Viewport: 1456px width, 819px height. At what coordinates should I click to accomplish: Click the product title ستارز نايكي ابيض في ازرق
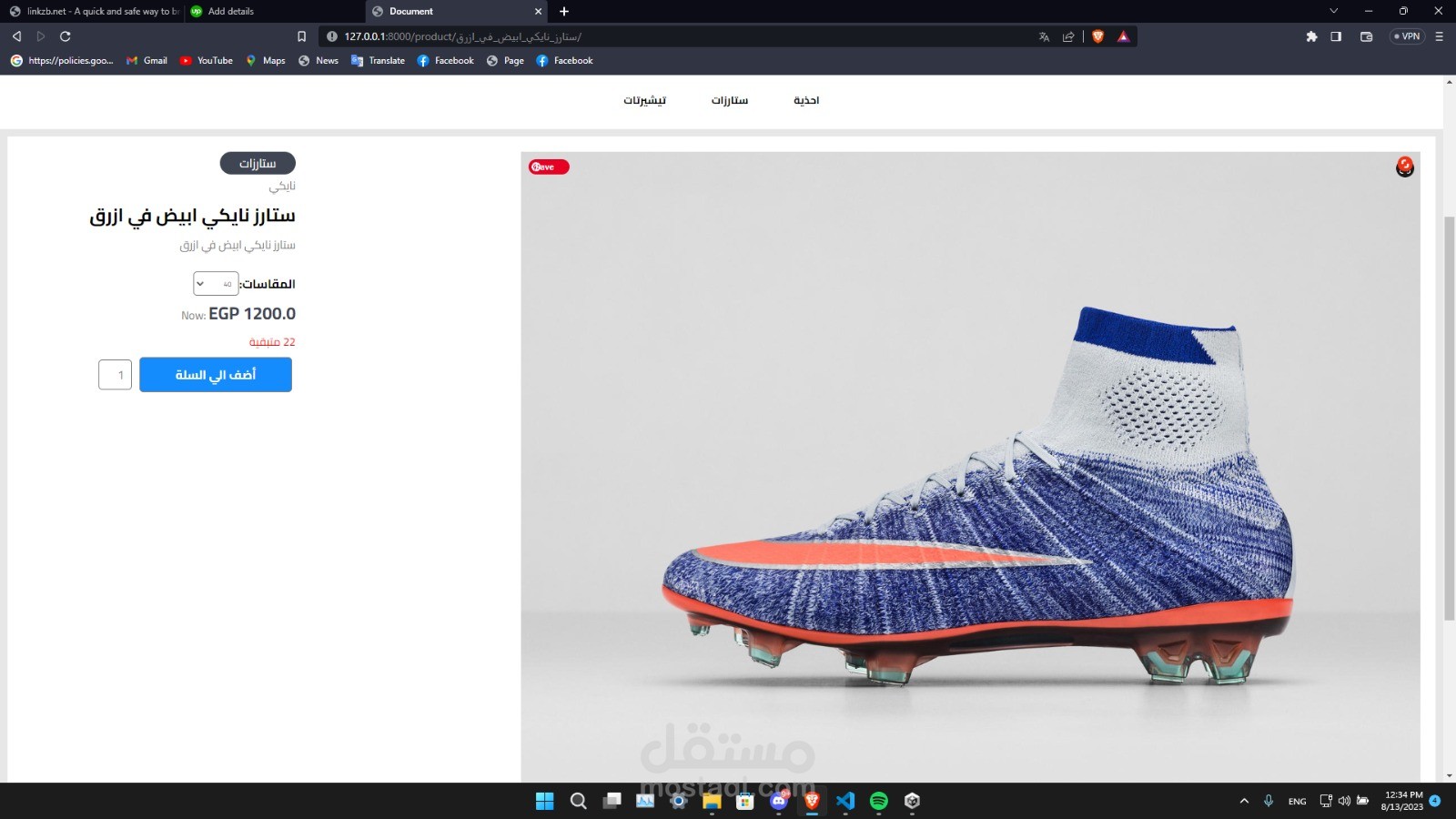pyautogui.click(x=192, y=216)
